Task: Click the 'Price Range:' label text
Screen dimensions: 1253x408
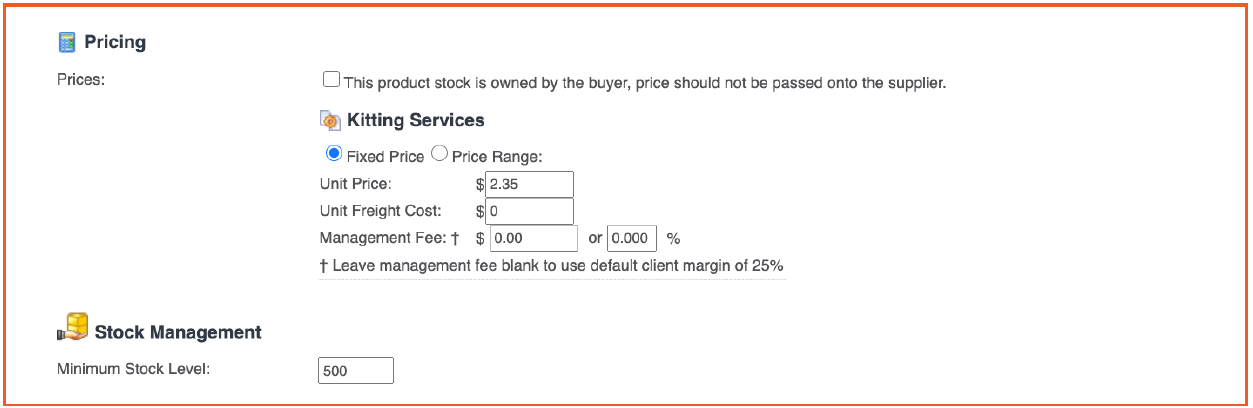Action: [x=497, y=157]
